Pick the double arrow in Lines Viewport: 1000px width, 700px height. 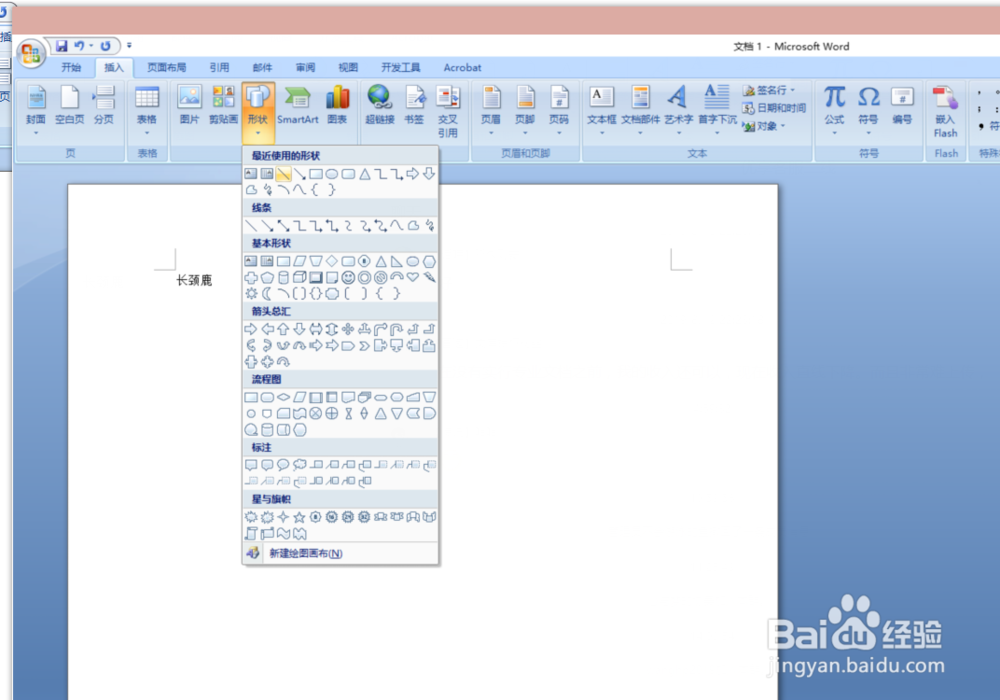(x=283, y=225)
